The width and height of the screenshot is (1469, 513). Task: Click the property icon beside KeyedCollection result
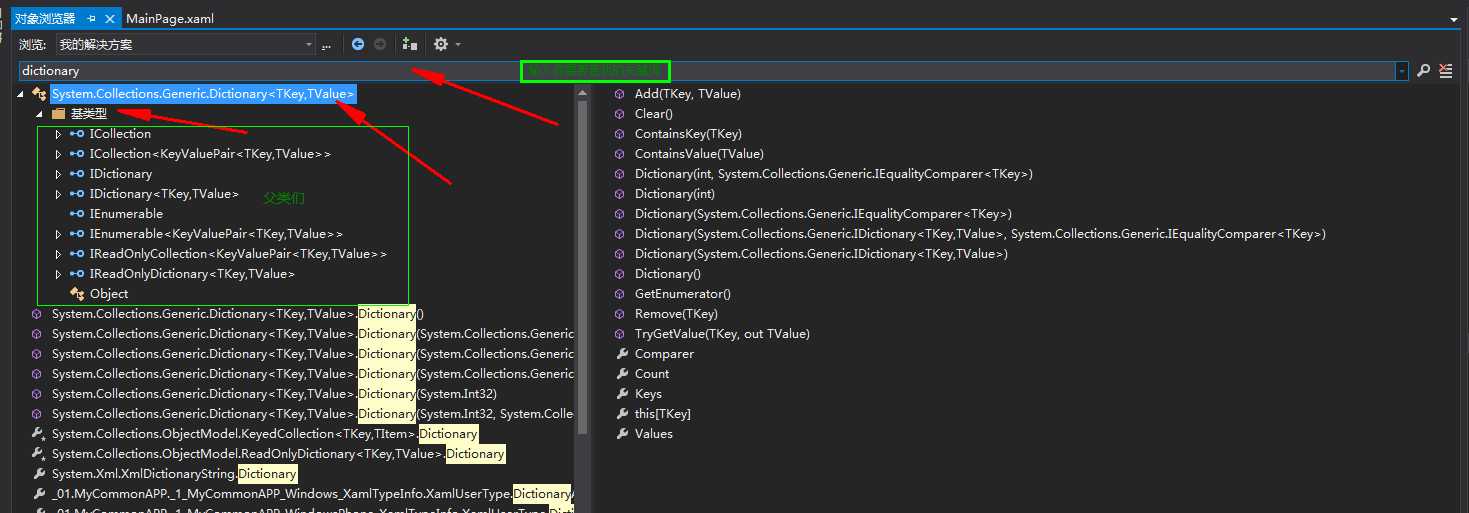(x=38, y=433)
